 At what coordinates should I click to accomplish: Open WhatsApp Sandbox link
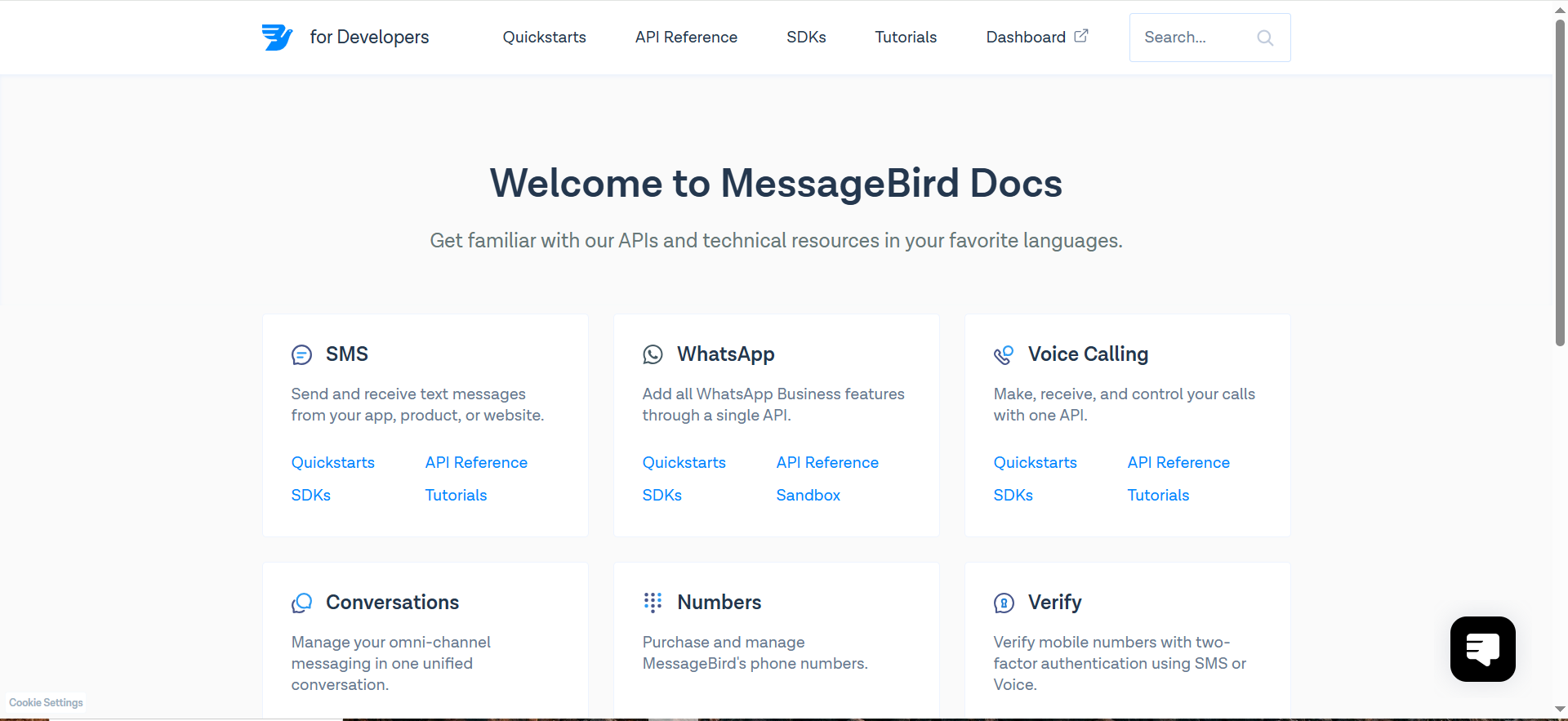click(x=808, y=495)
